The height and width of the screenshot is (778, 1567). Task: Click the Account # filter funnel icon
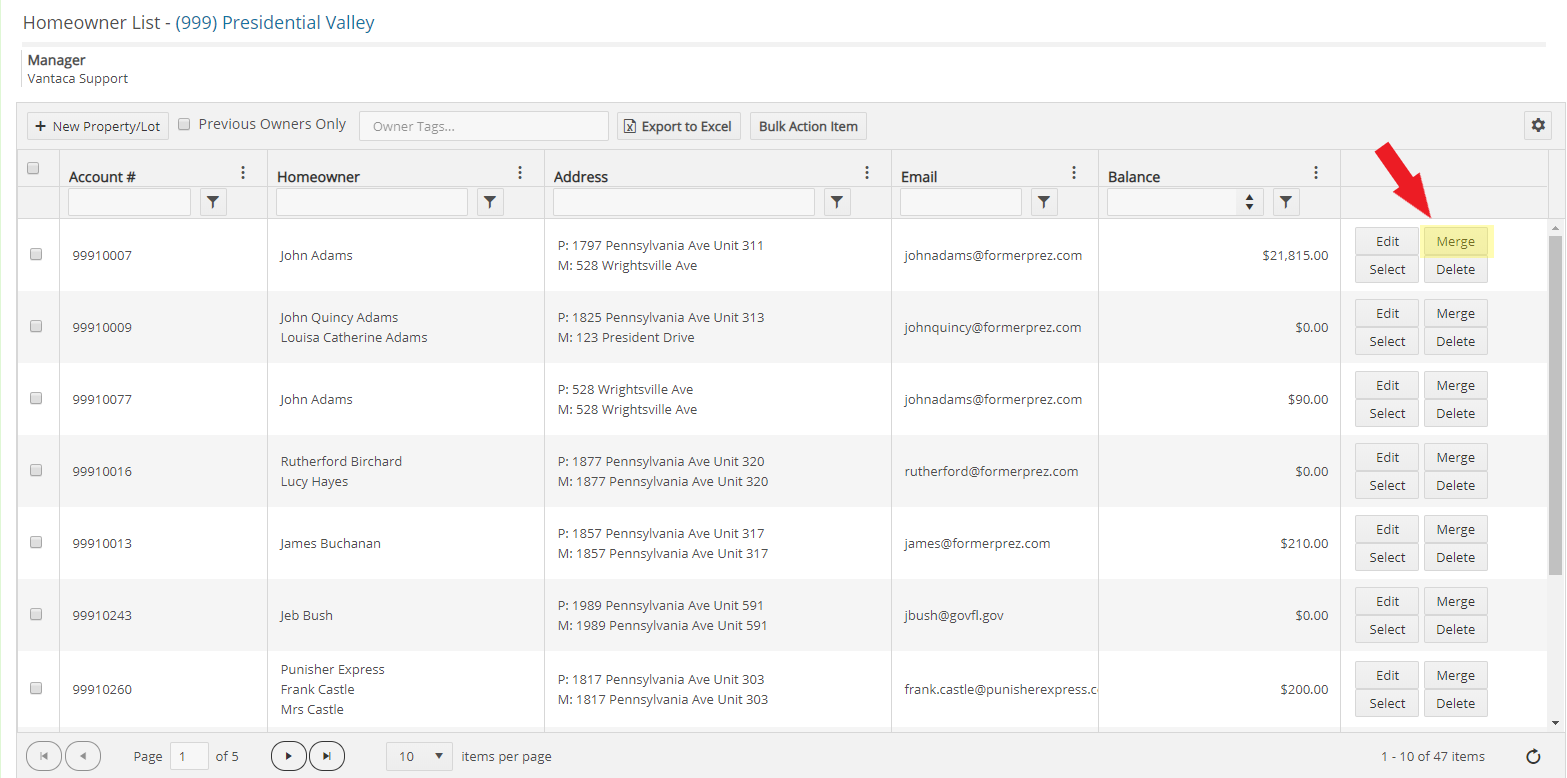(213, 202)
